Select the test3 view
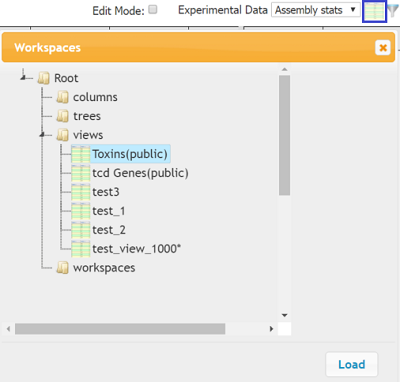Image resolution: width=400 pixels, height=382 pixels. click(x=106, y=192)
